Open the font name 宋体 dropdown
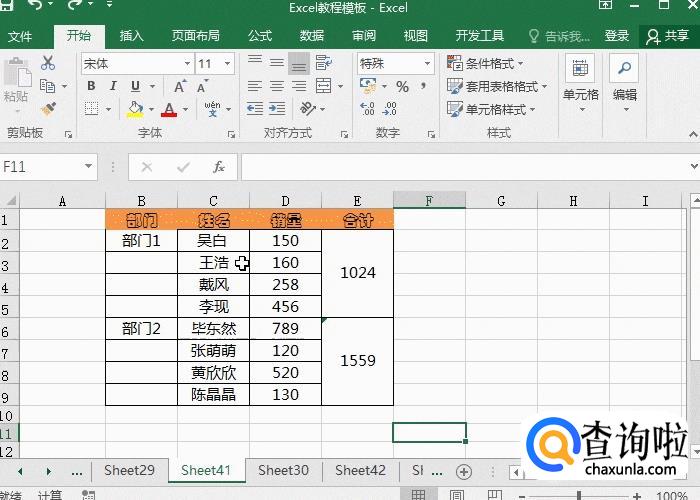This screenshot has width=700, height=500. pyautogui.click(x=188, y=63)
